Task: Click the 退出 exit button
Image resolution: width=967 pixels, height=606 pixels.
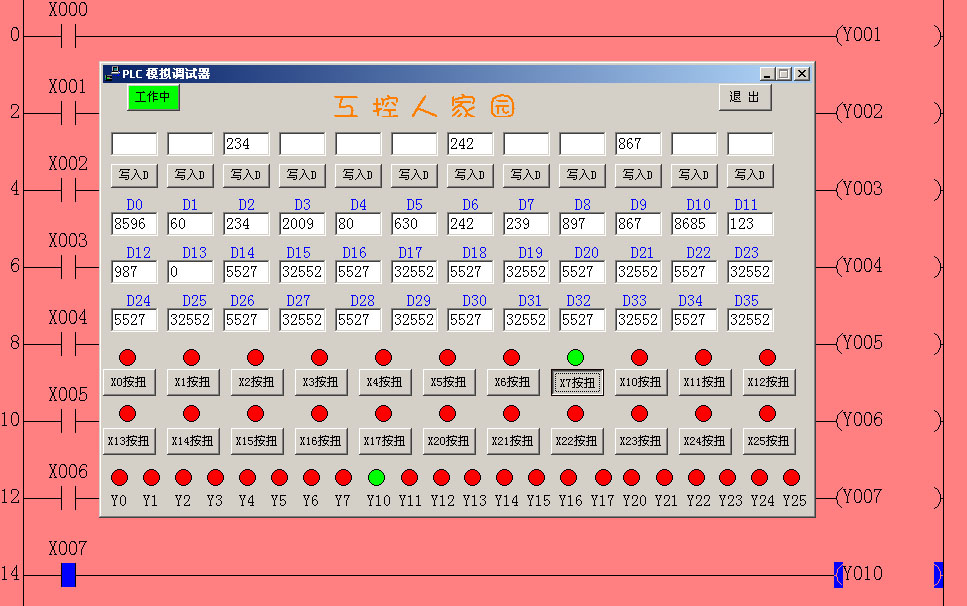Action: pos(745,97)
